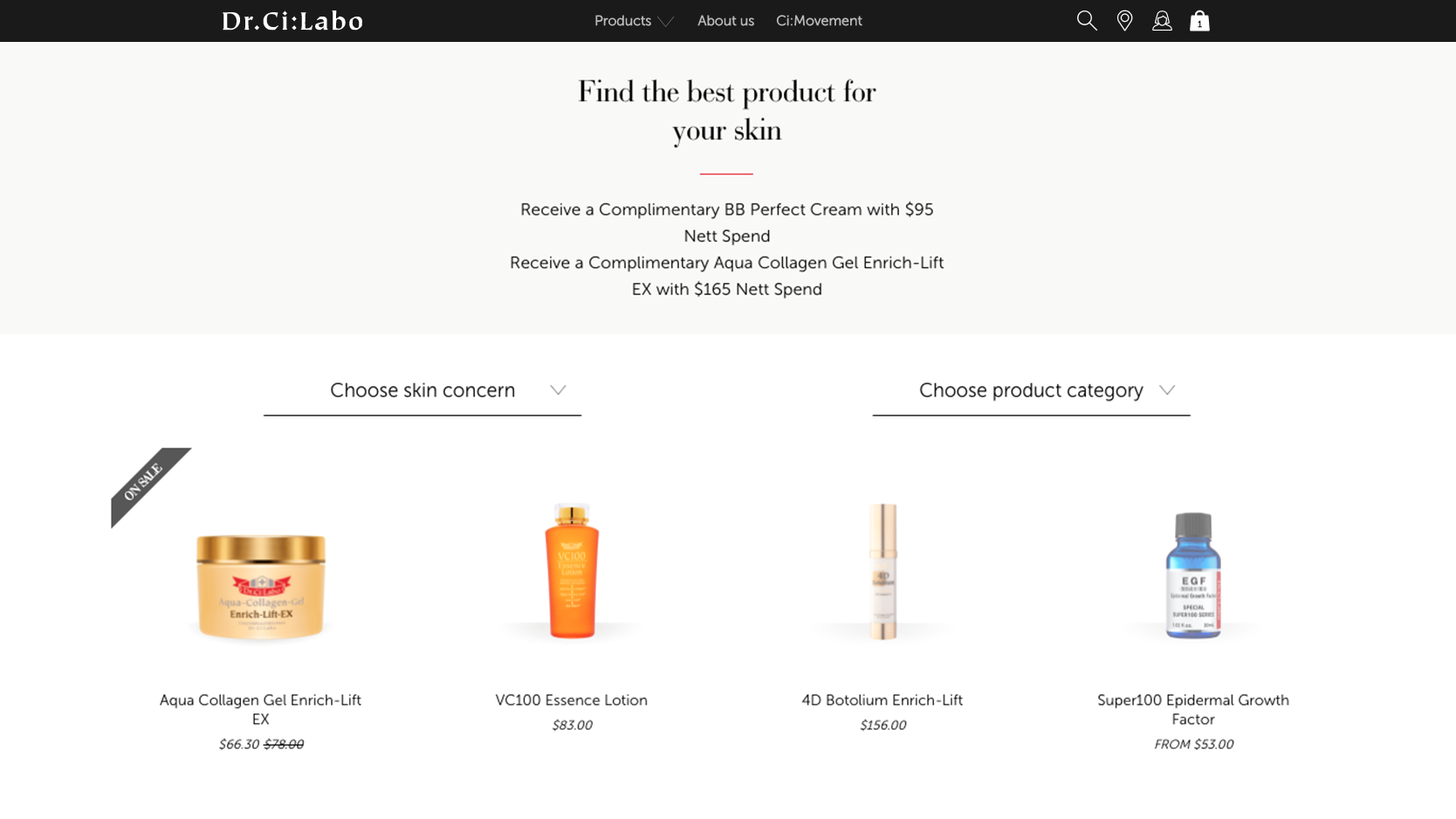Image resolution: width=1456 pixels, height=819 pixels.
Task: Expand the Products menu chevron
Action: point(666,22)
